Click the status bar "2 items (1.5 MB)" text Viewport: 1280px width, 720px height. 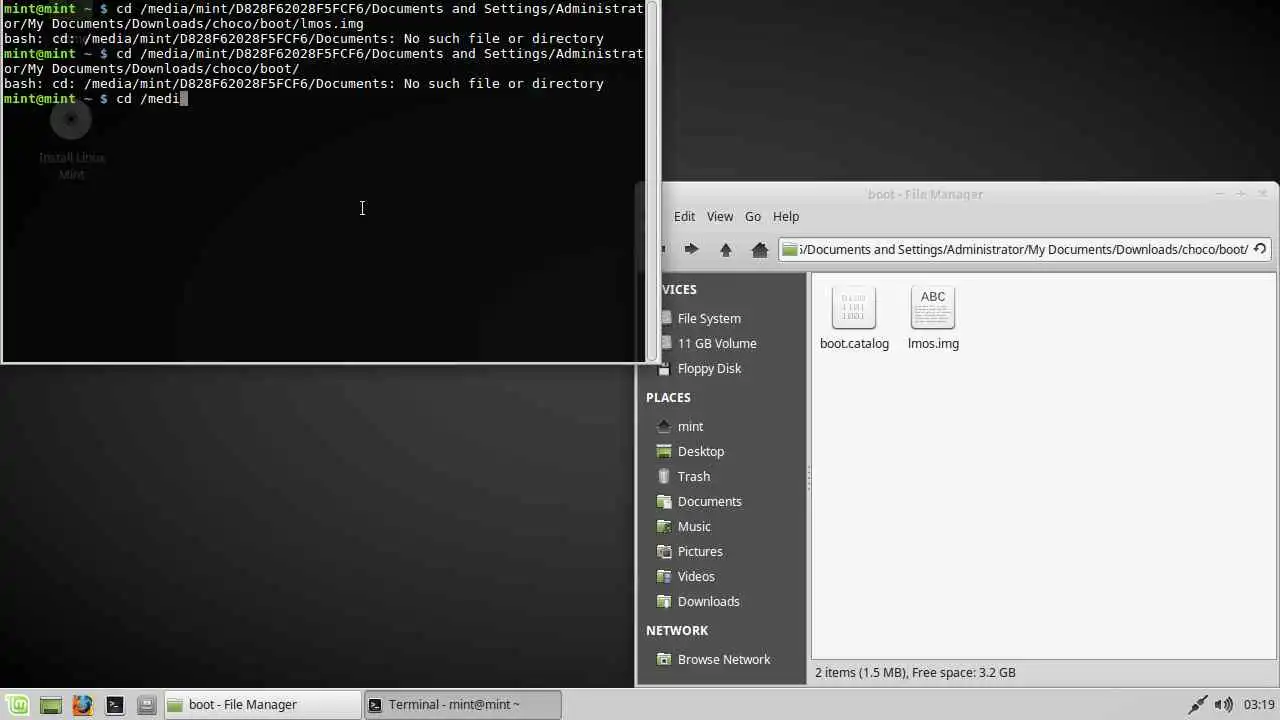pos(878,672)
